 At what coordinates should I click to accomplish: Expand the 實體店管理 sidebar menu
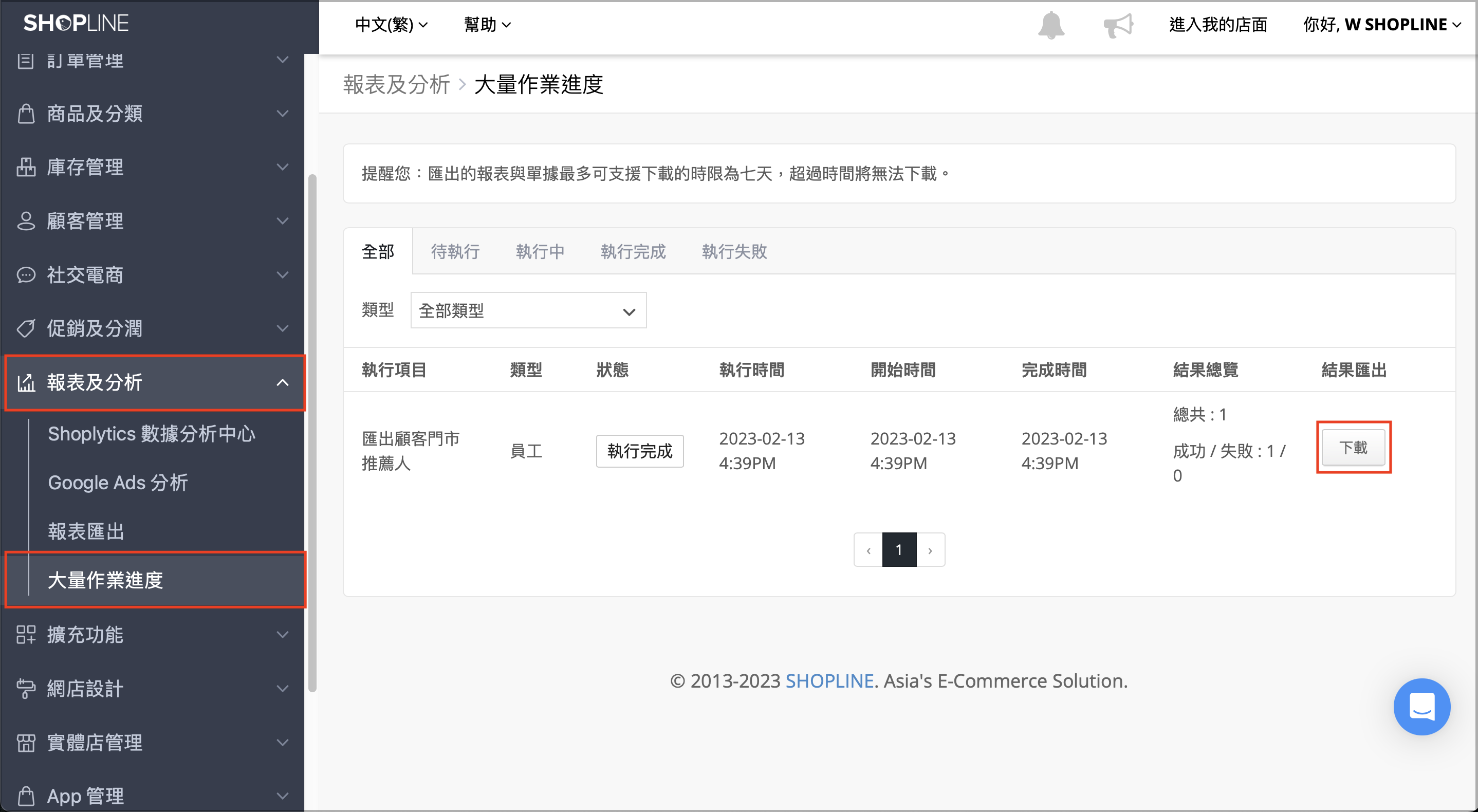pos(282,743)
